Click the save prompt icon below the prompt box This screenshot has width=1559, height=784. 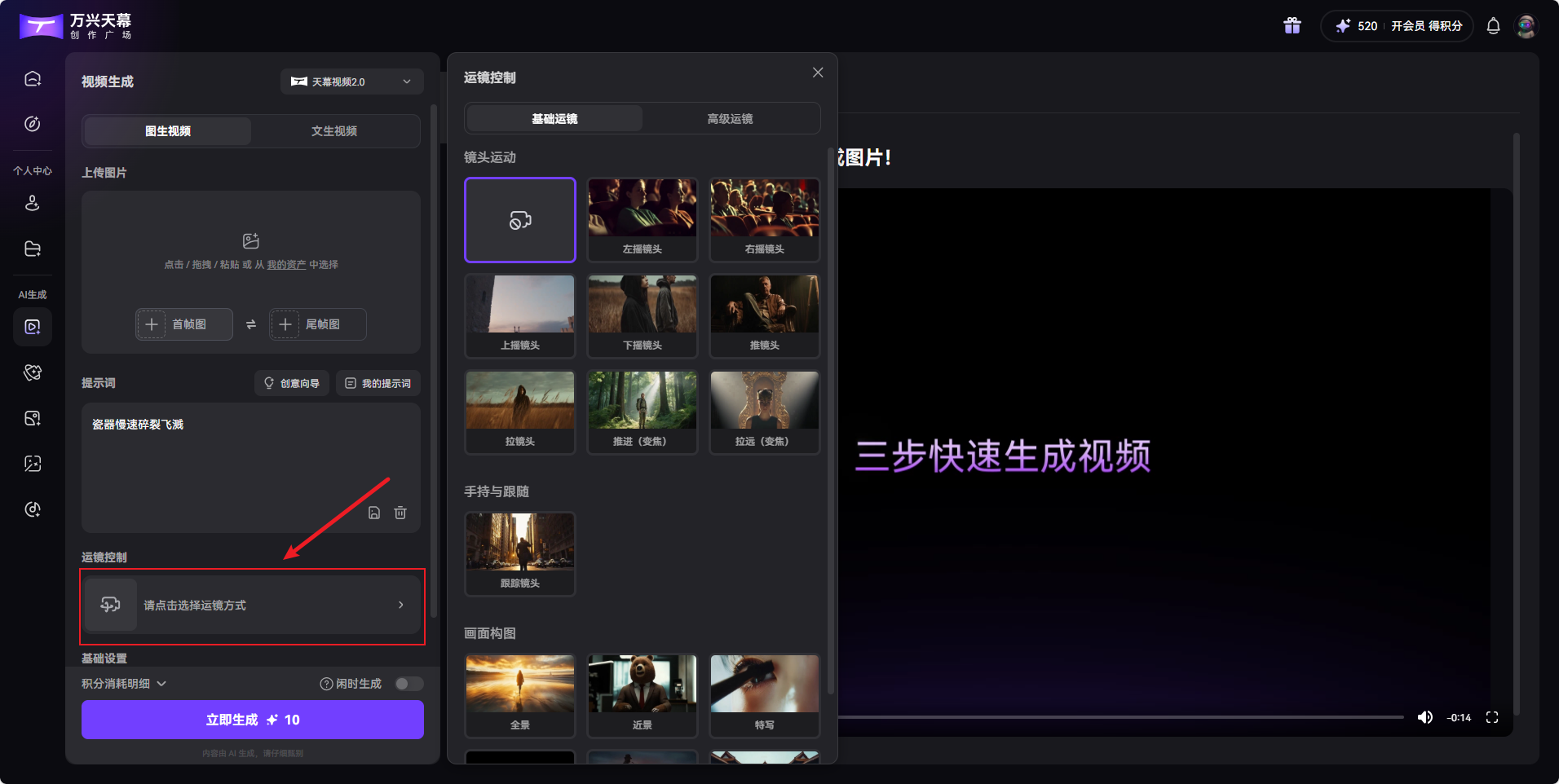click(x=374, y=513)
